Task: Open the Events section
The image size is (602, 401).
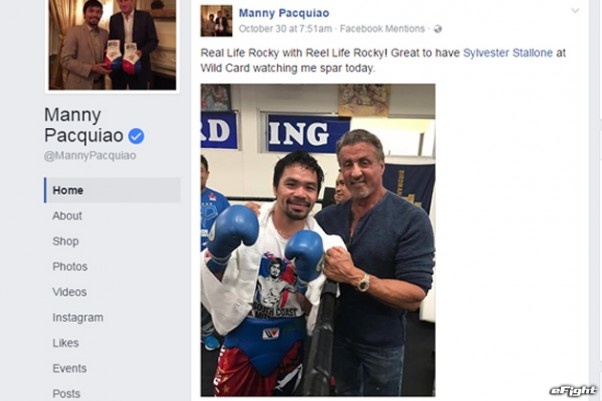Action: (69, 368)
